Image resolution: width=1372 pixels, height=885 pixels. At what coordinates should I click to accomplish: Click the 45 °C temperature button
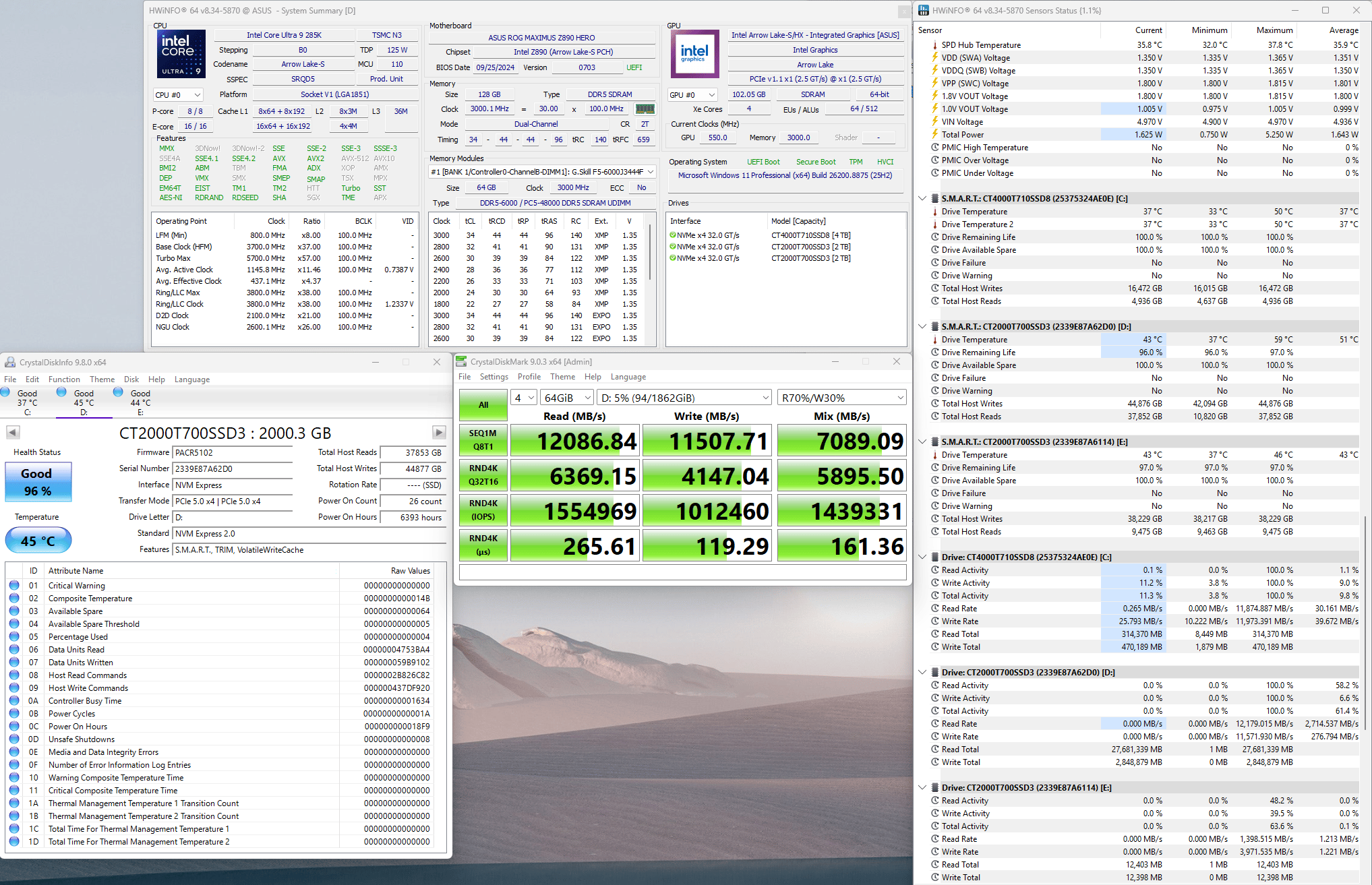tap(38, 541)
